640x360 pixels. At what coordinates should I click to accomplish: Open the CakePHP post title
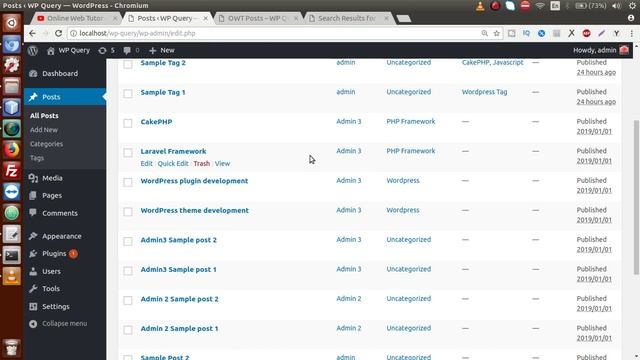point(156,122)
